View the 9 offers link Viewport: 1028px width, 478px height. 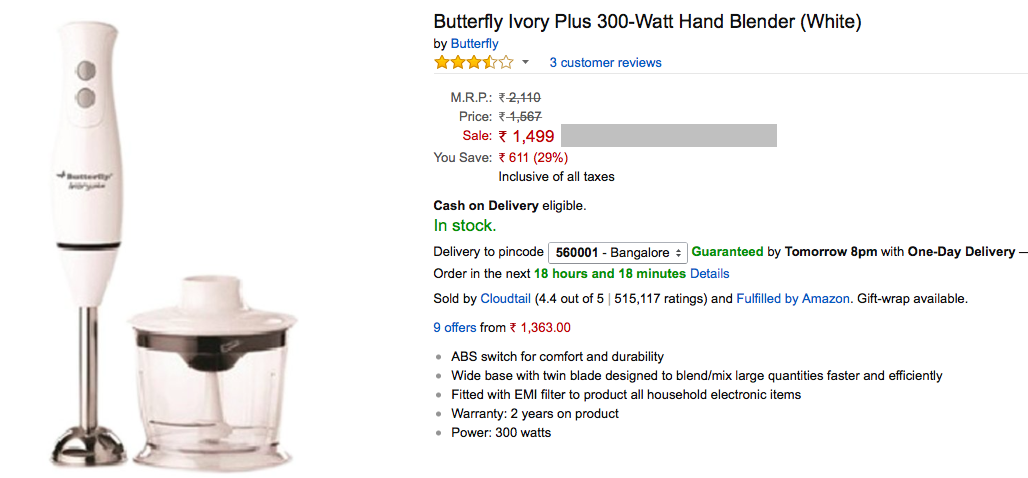[x=455, y=327]
